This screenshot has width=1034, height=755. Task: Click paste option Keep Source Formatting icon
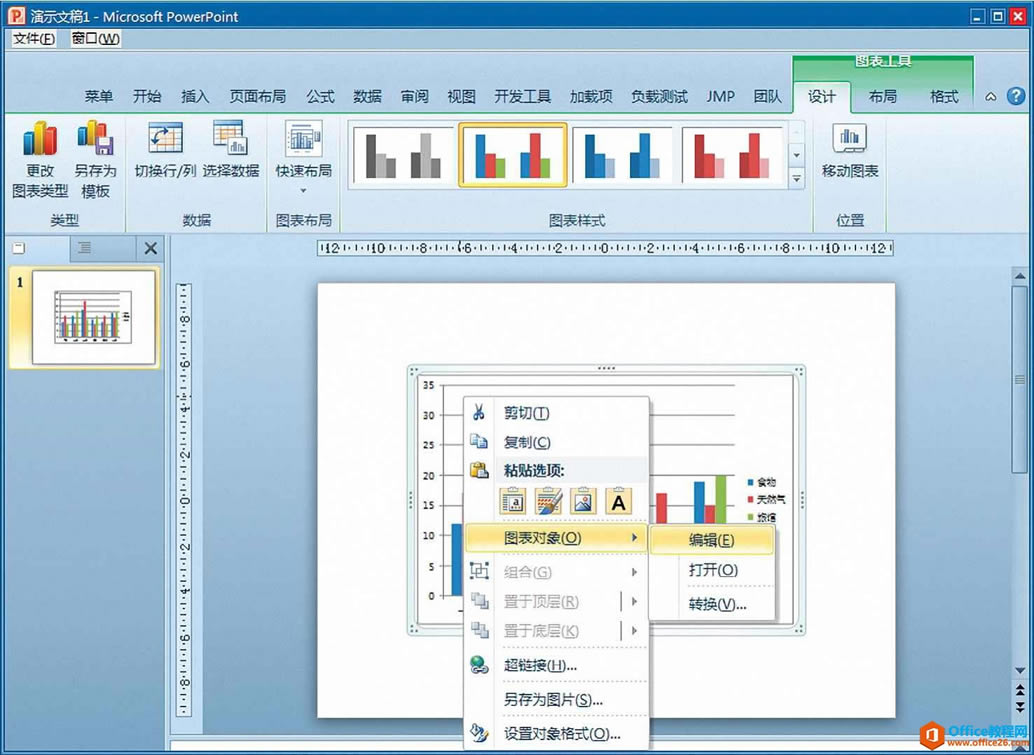click(x=549, y=502)
